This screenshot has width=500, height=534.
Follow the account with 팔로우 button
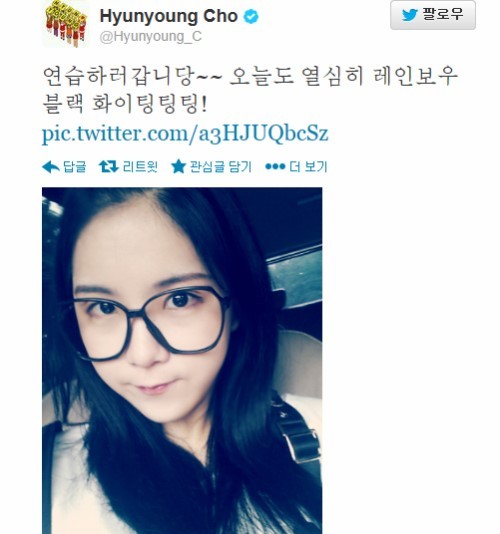[433, 15]
